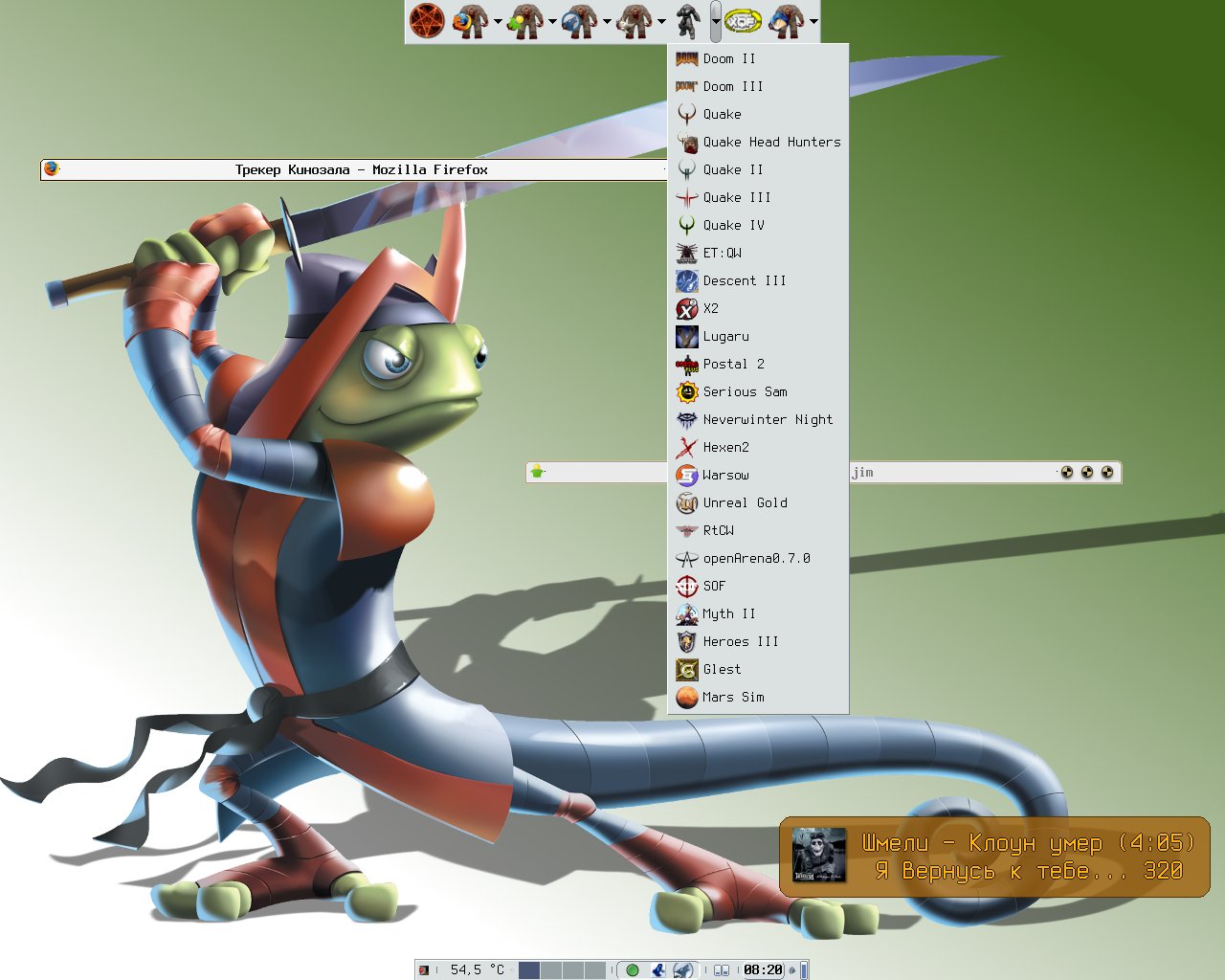Choose Quake III in the games list

coord(758,197)
